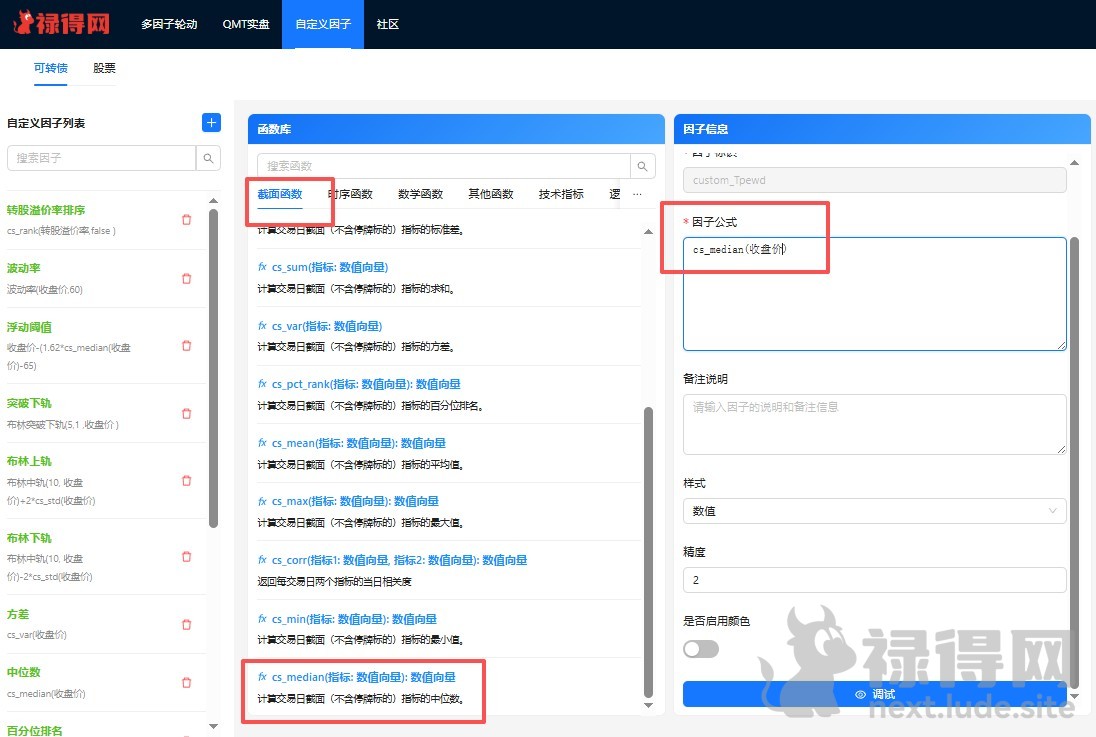Image resolution: width=1096 pixels, height=737 pixels.
Task: Open the 股票 tab
Action: click(x=104, y=68)
